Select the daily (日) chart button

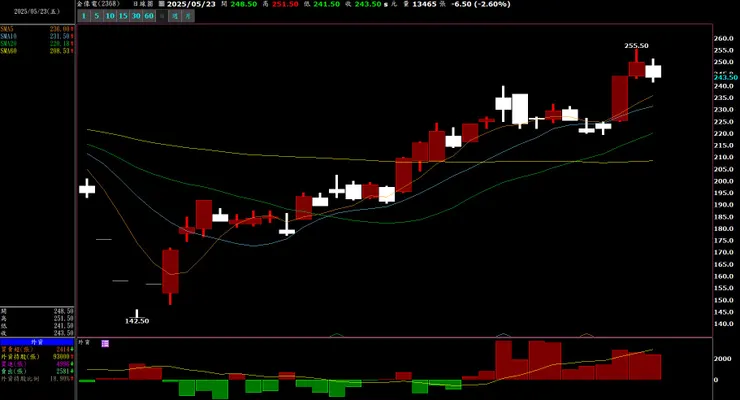pyautogui.click(x=162, y=16)
